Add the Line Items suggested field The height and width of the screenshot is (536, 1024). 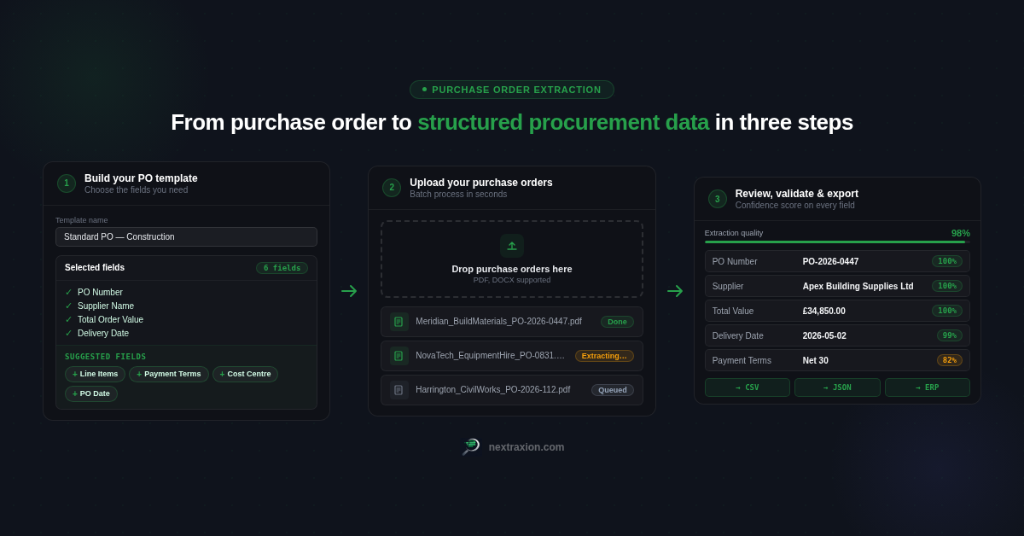click(x=95, y=374)
